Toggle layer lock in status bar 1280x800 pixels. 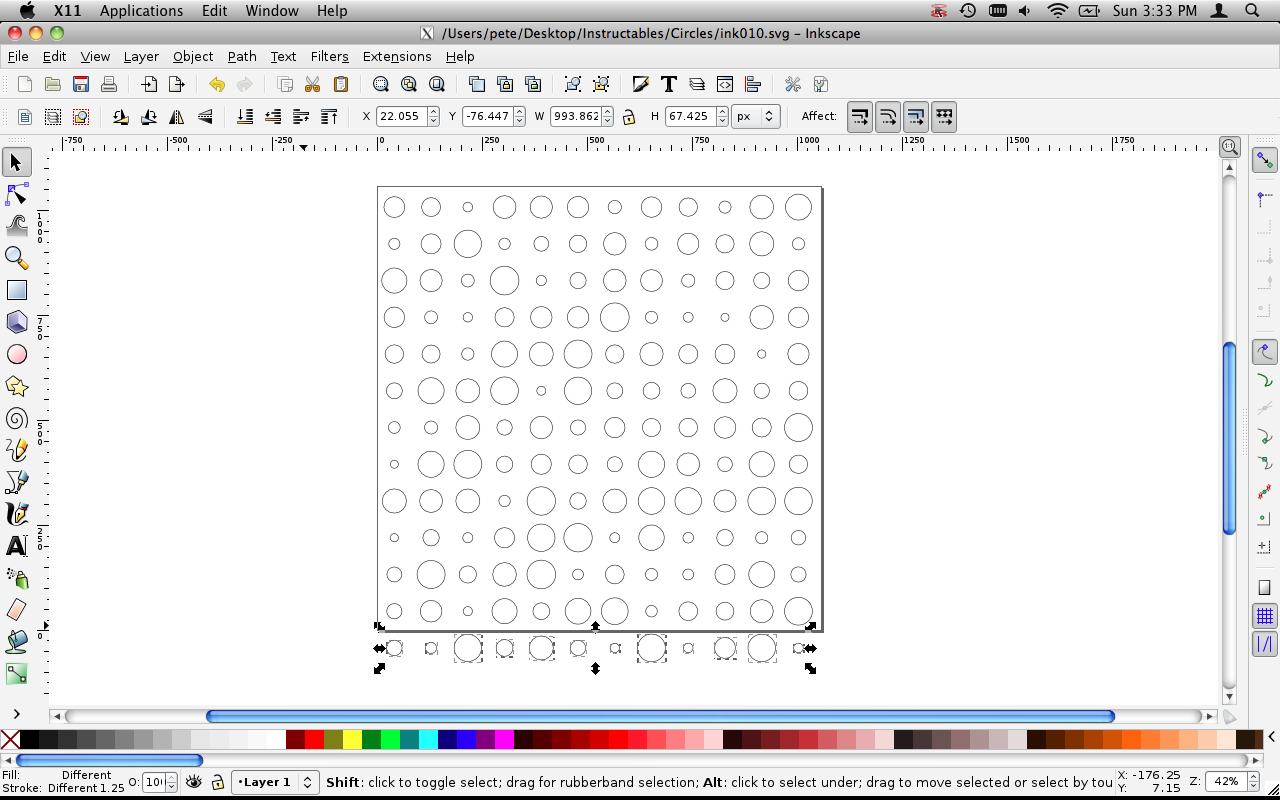click(x=217, y=782)
